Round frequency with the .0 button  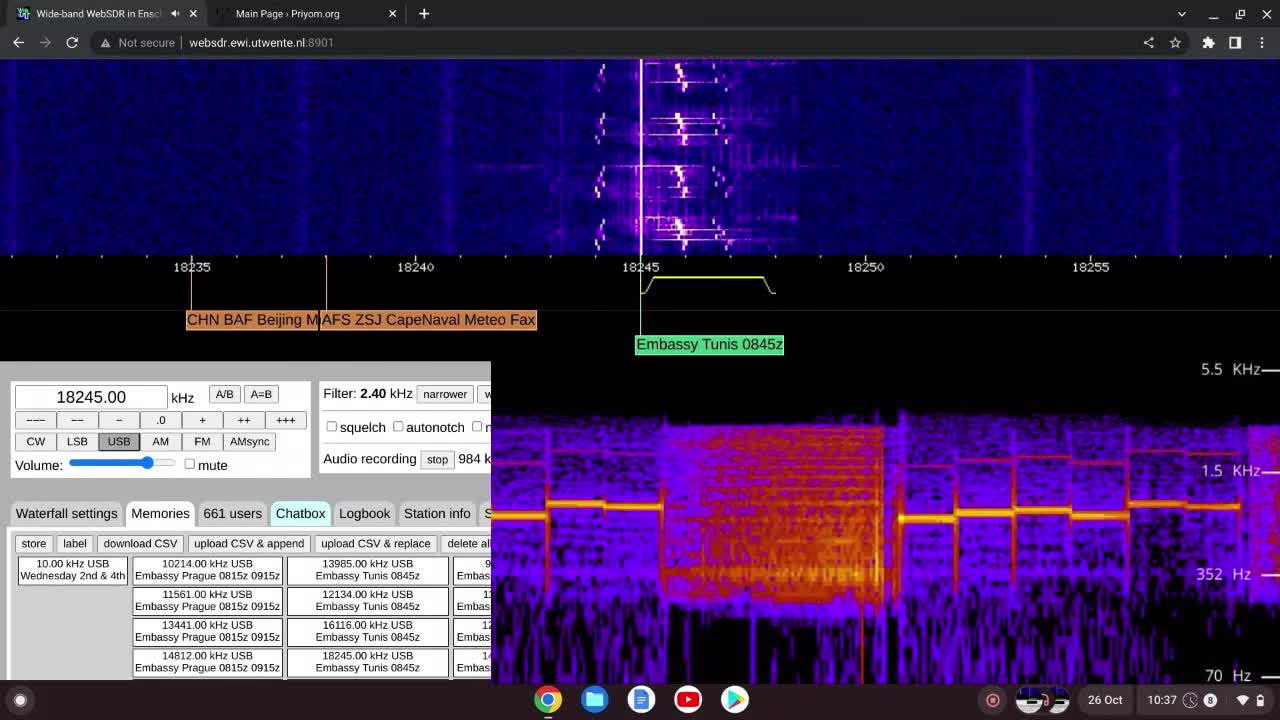click(160, 420)
